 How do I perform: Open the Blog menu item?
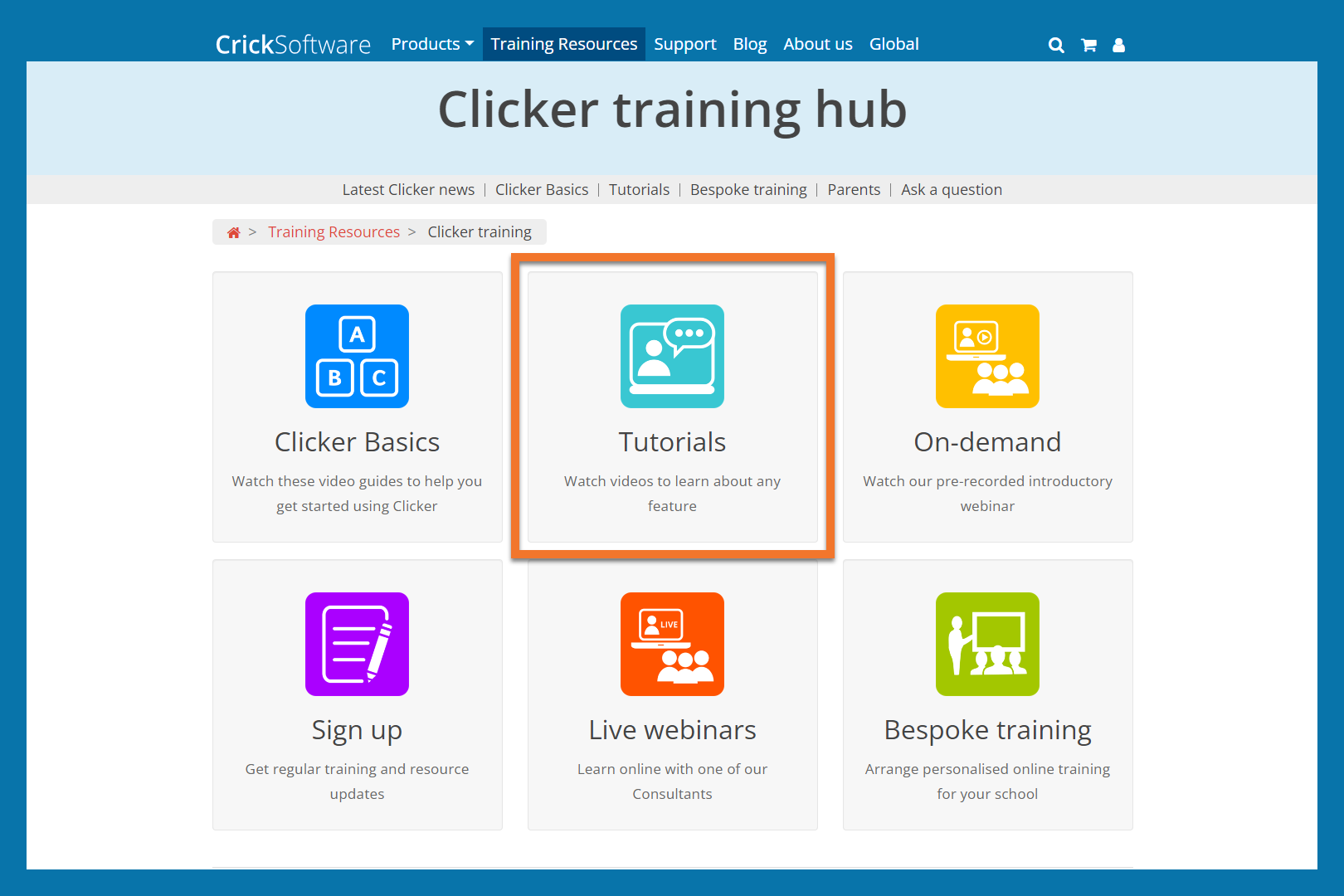(x=749, y=44)
